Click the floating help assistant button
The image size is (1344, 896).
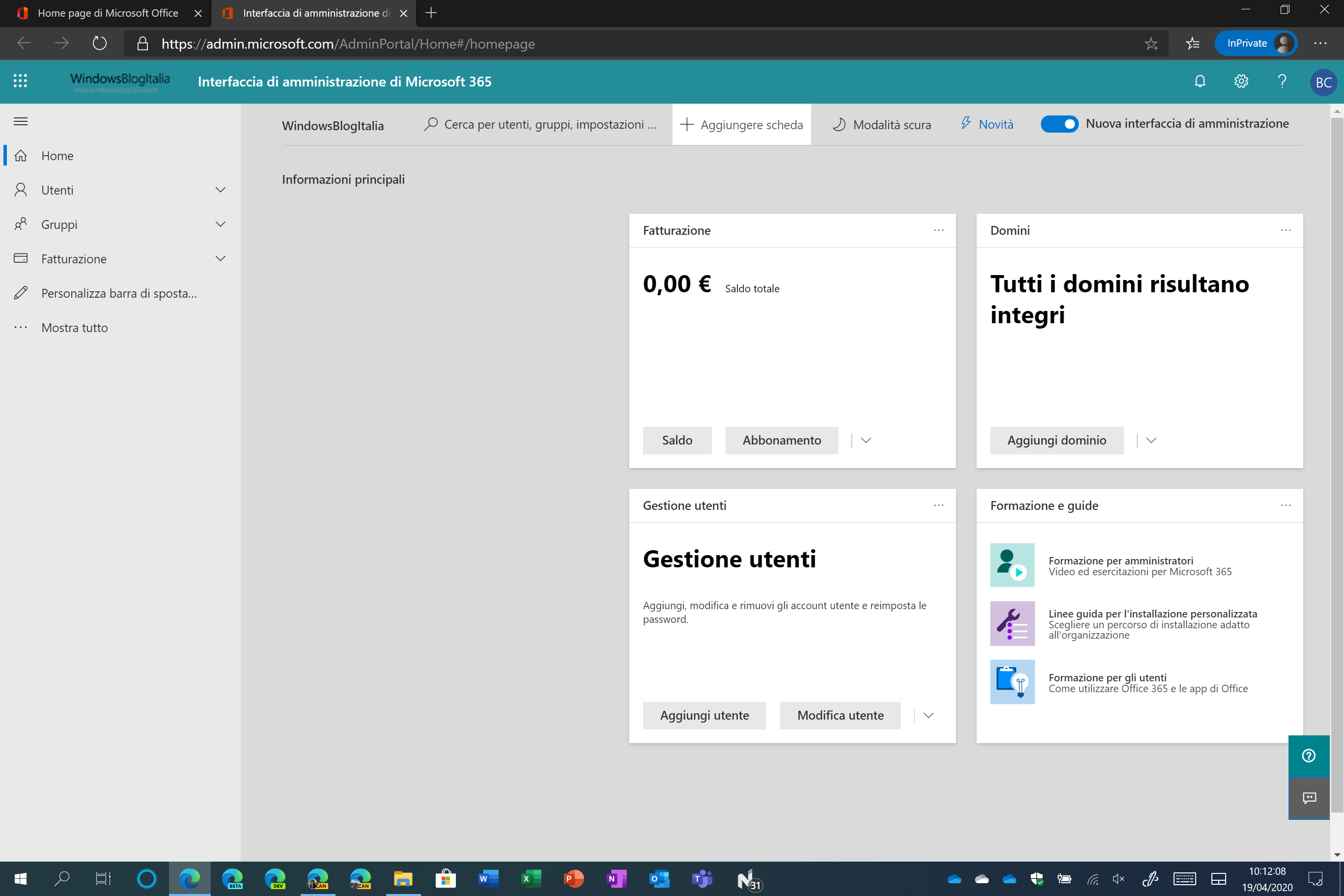(x=1309, y=756)
